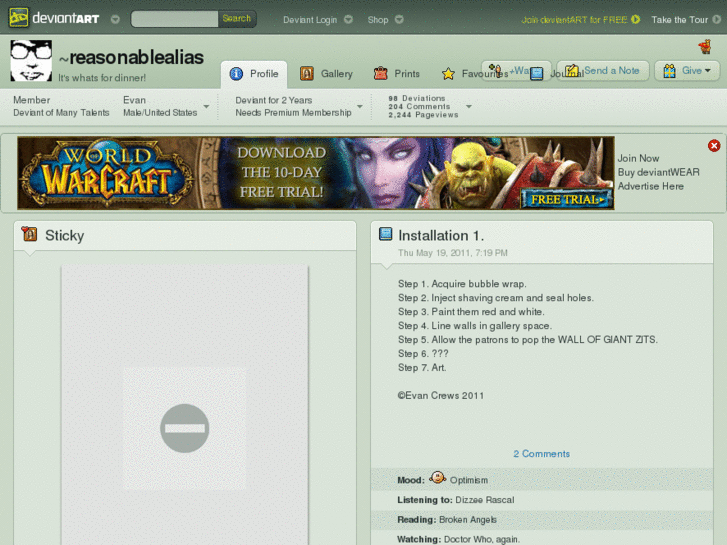Open the Deviant Login link

pyautogui.click(x=310, y=19)
